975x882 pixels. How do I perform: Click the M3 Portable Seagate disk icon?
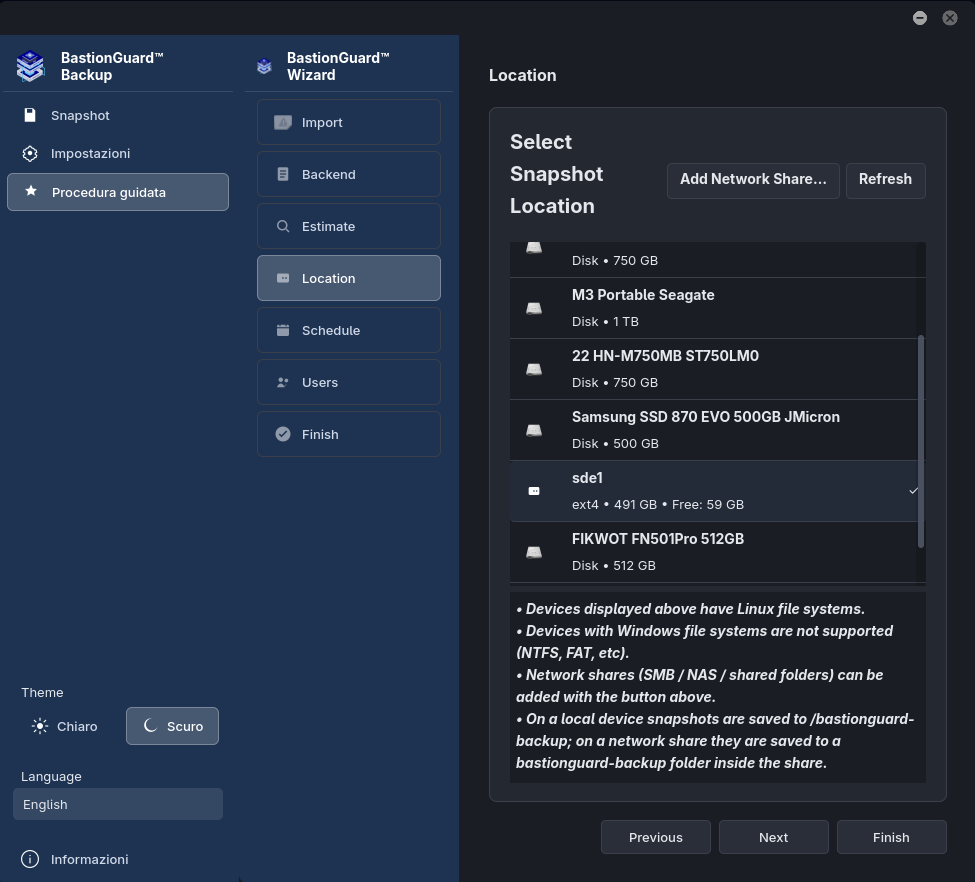(x=534, y=308)
